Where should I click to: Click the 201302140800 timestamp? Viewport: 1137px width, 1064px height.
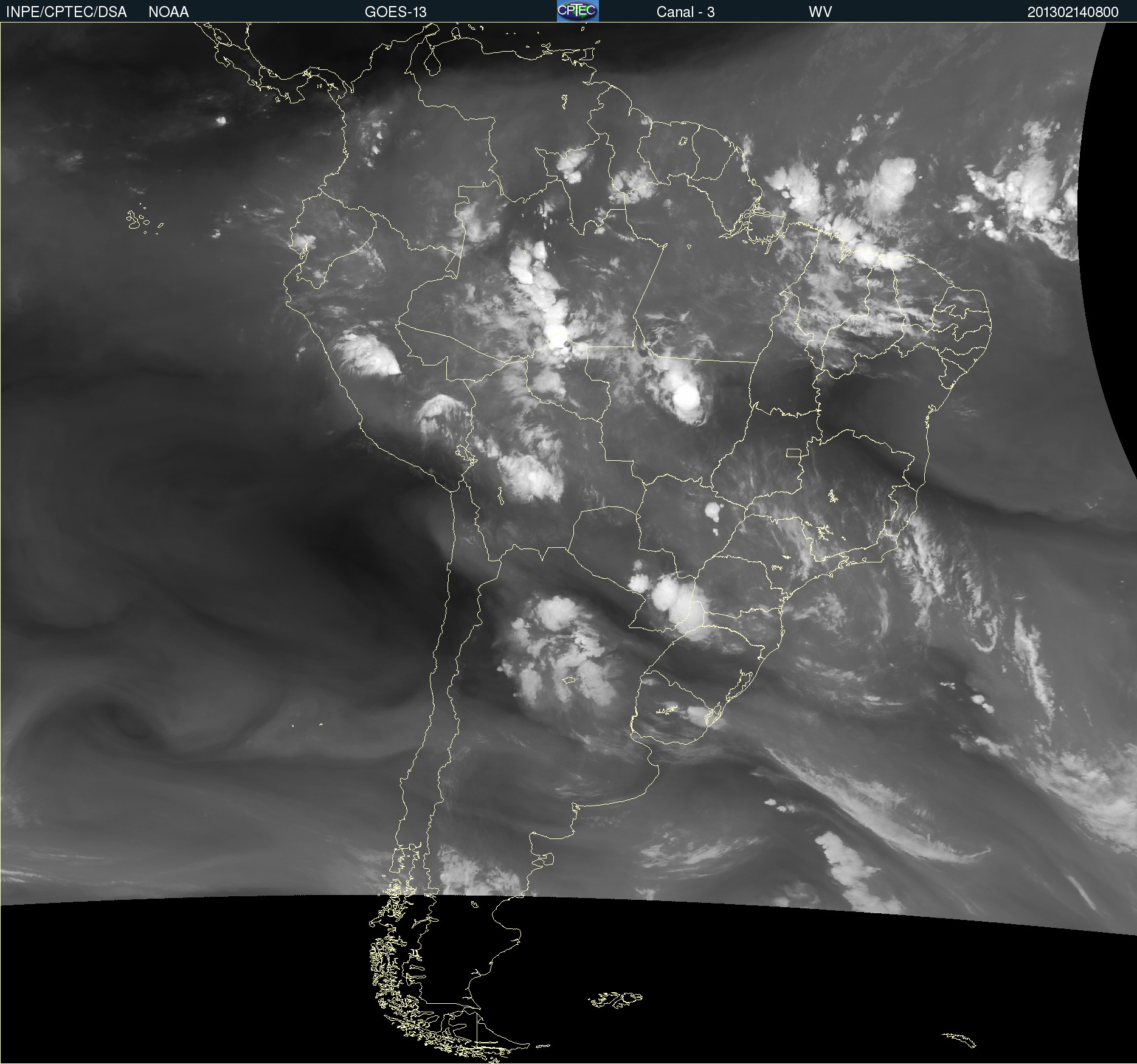coord(1073,12)
